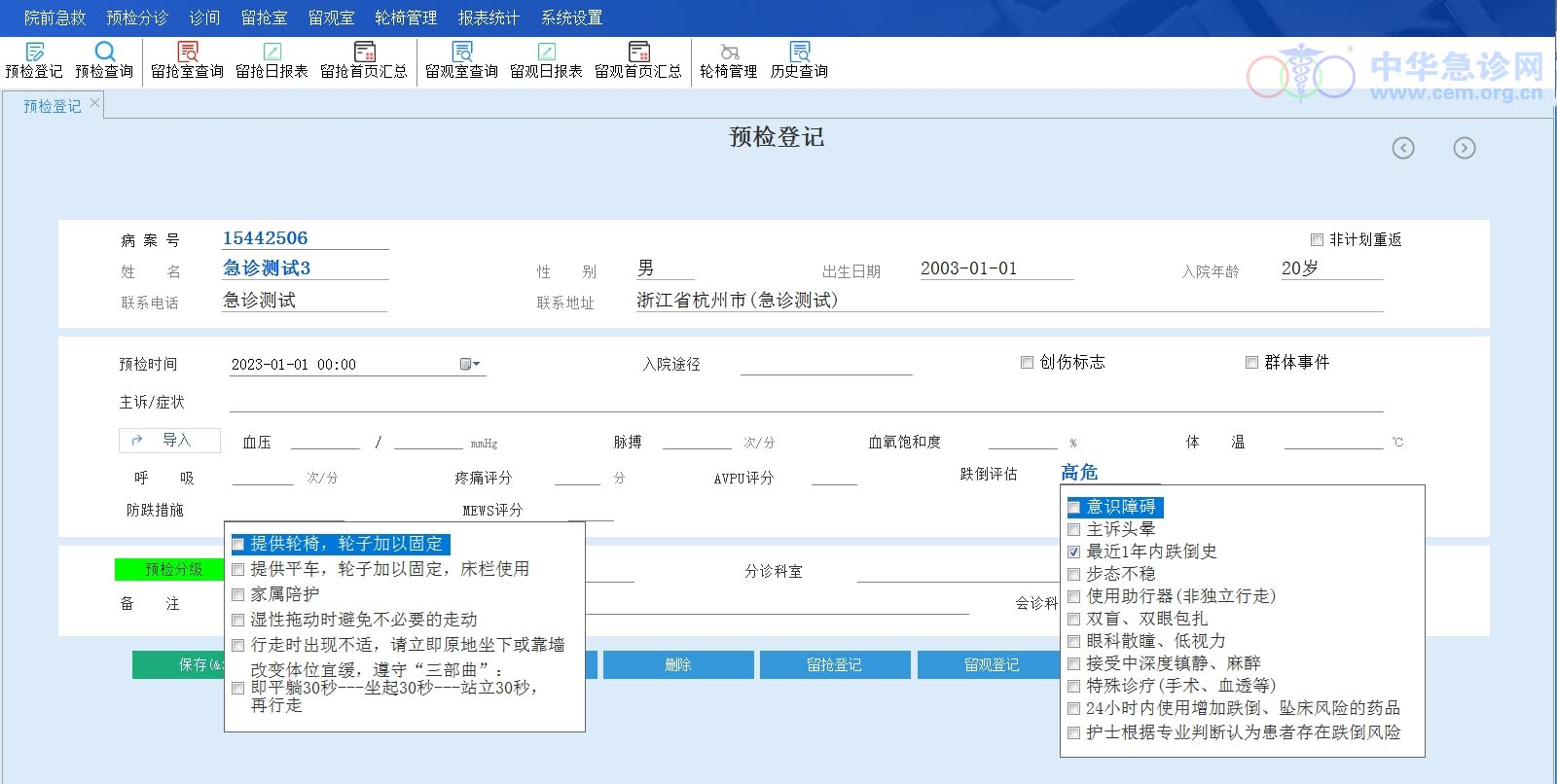Click the 留抢登记 button

(834, 664)
